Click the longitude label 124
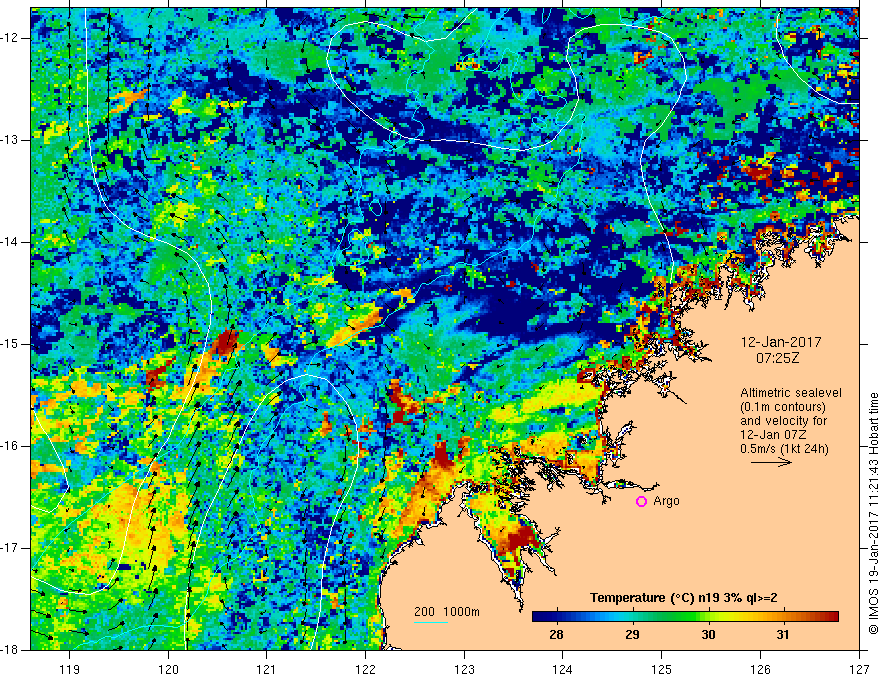Image resolution: width=880 pixels, height=680 pixels. (562, 669)
